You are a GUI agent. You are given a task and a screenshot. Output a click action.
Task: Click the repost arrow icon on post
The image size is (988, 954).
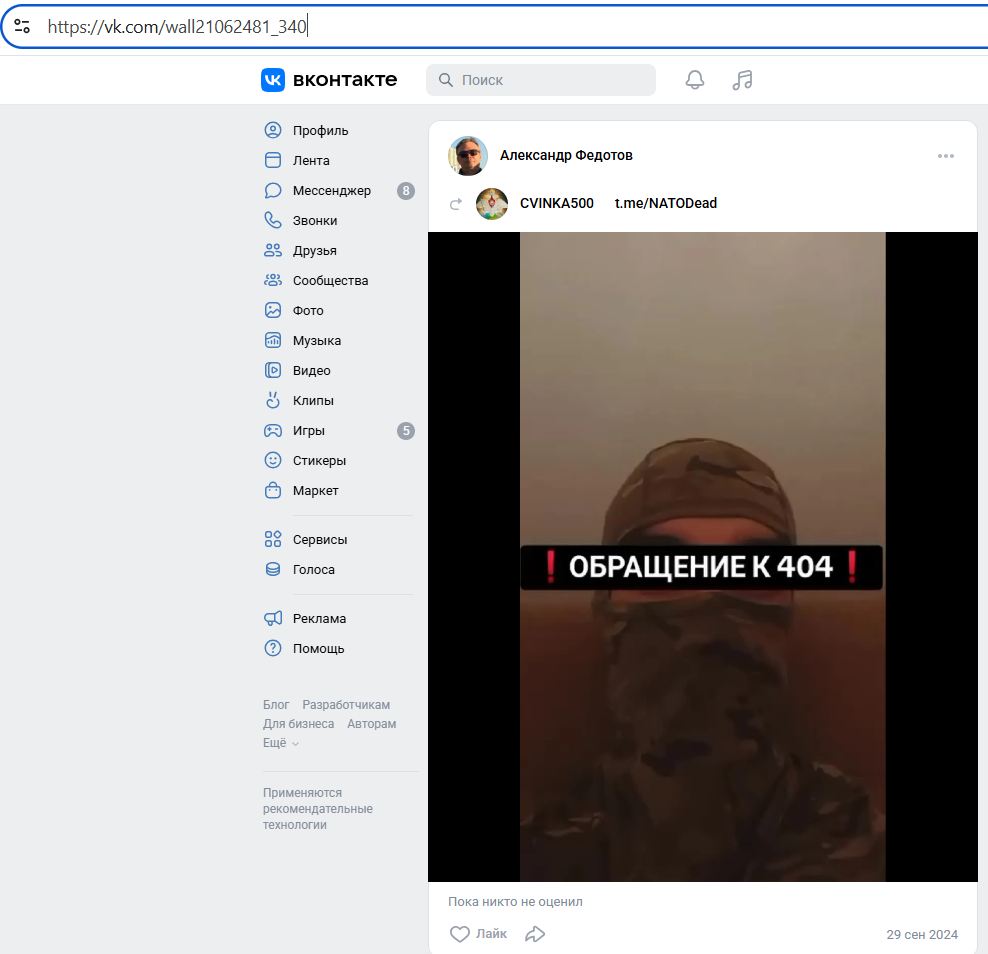click(455, 202)
